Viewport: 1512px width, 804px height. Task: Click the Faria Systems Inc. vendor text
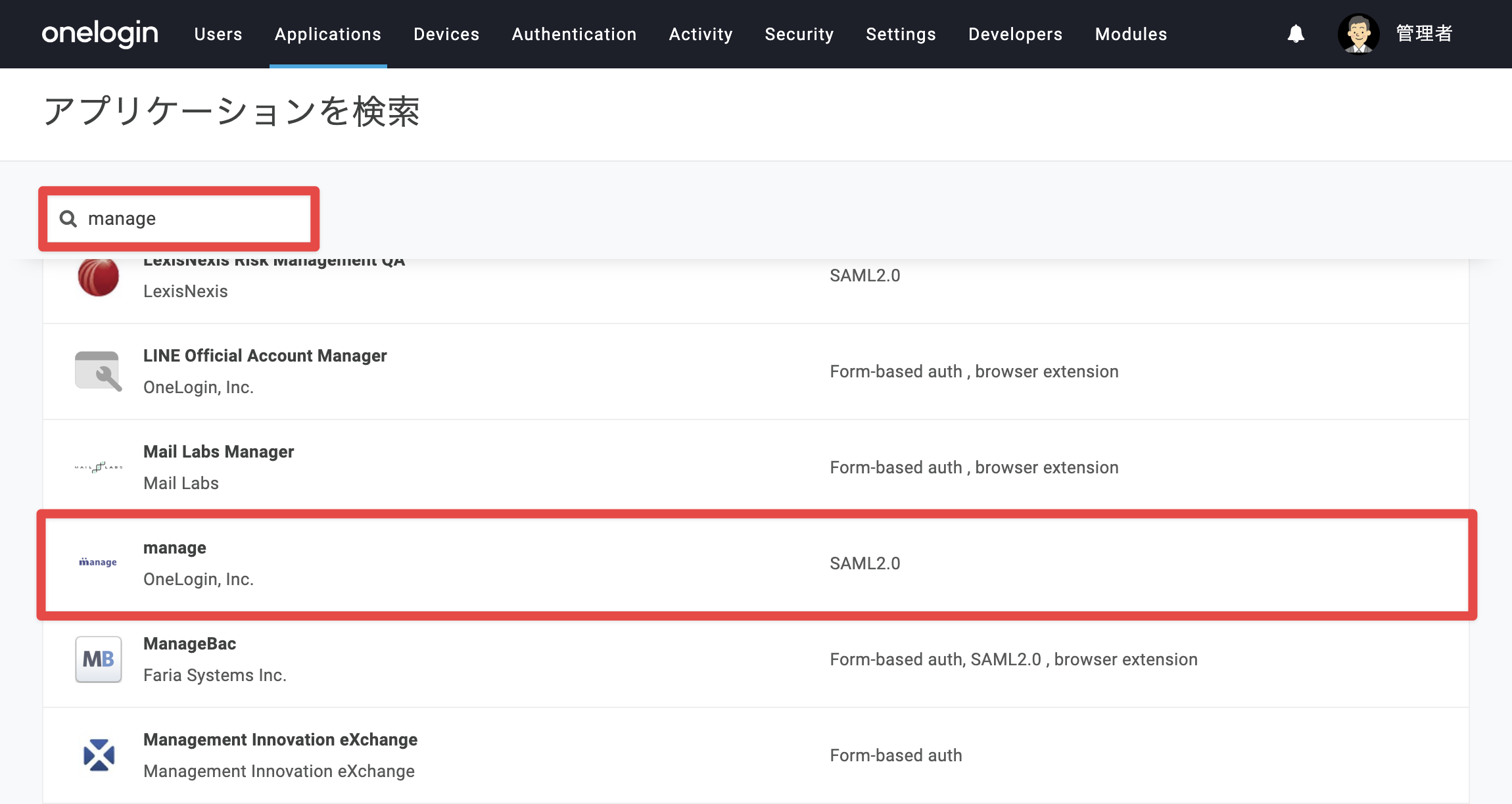pyautogui.click(x=215, y=675)
